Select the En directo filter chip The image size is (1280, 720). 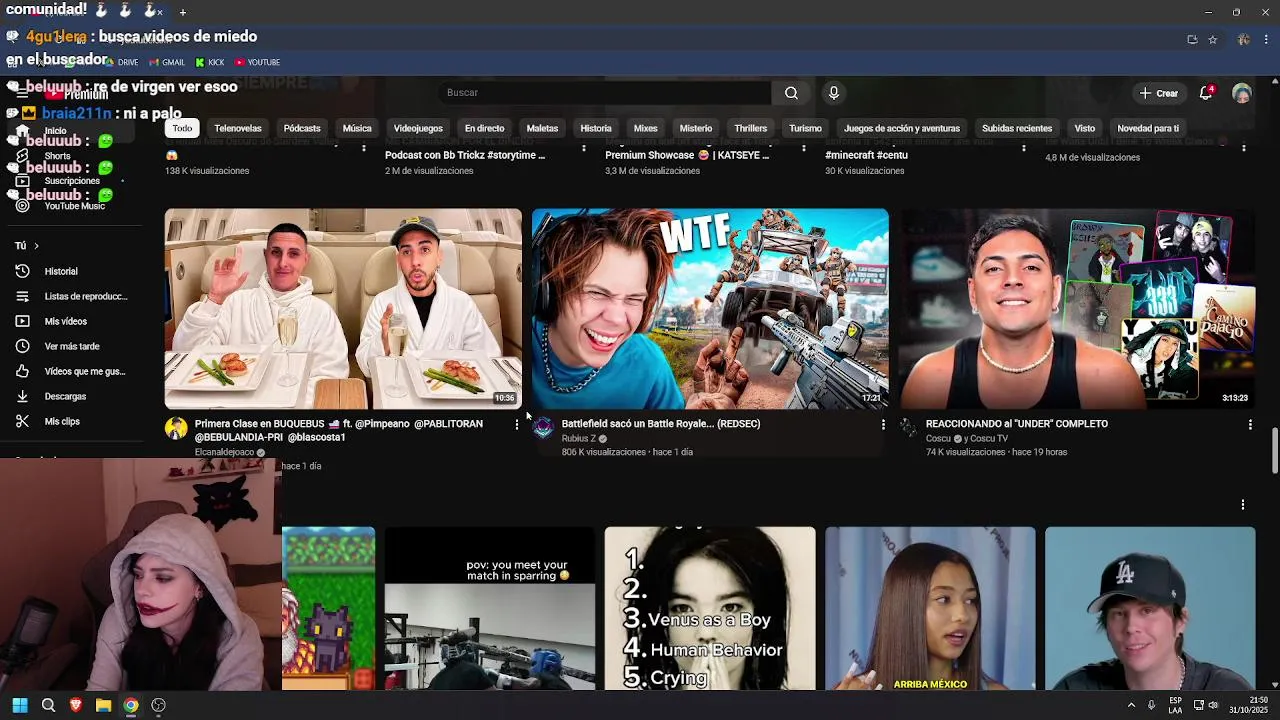484,128
